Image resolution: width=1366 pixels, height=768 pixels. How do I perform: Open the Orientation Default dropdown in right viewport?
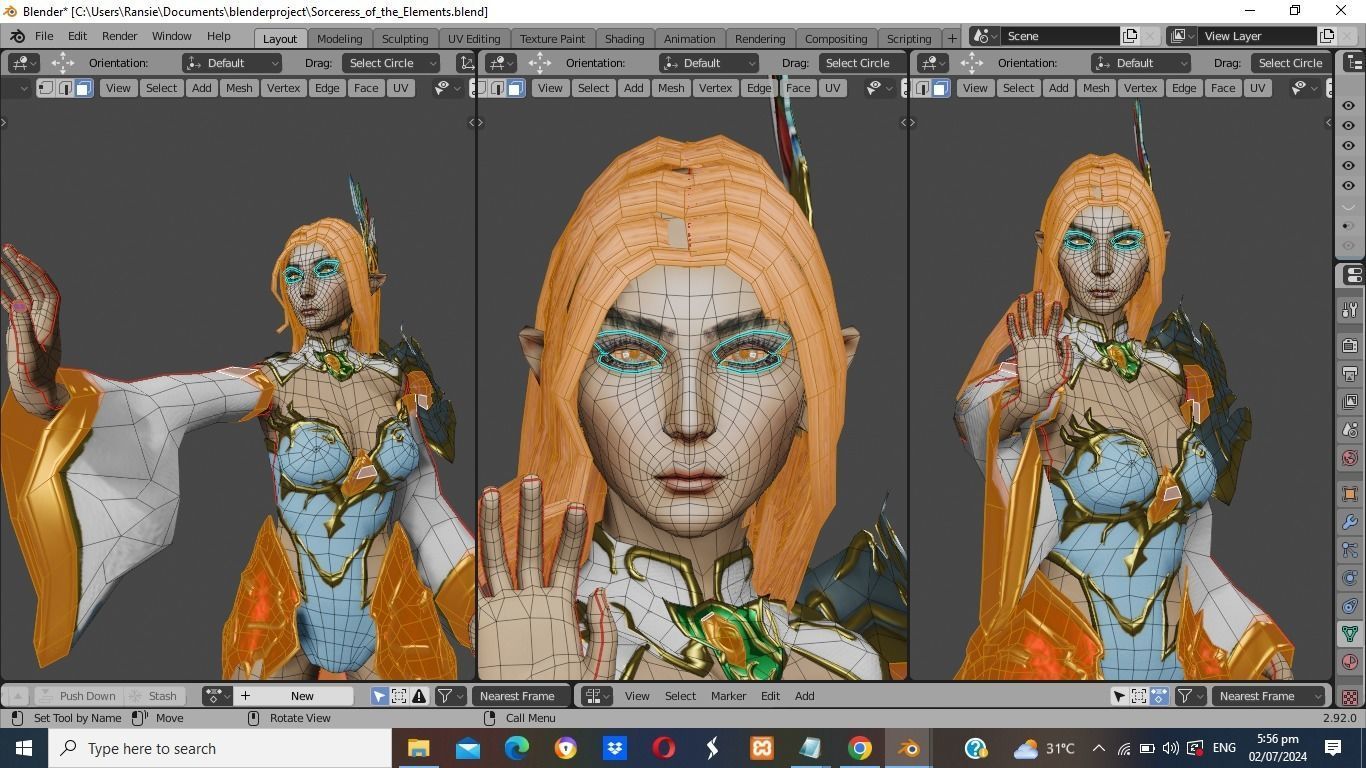tap(1141, 63)
